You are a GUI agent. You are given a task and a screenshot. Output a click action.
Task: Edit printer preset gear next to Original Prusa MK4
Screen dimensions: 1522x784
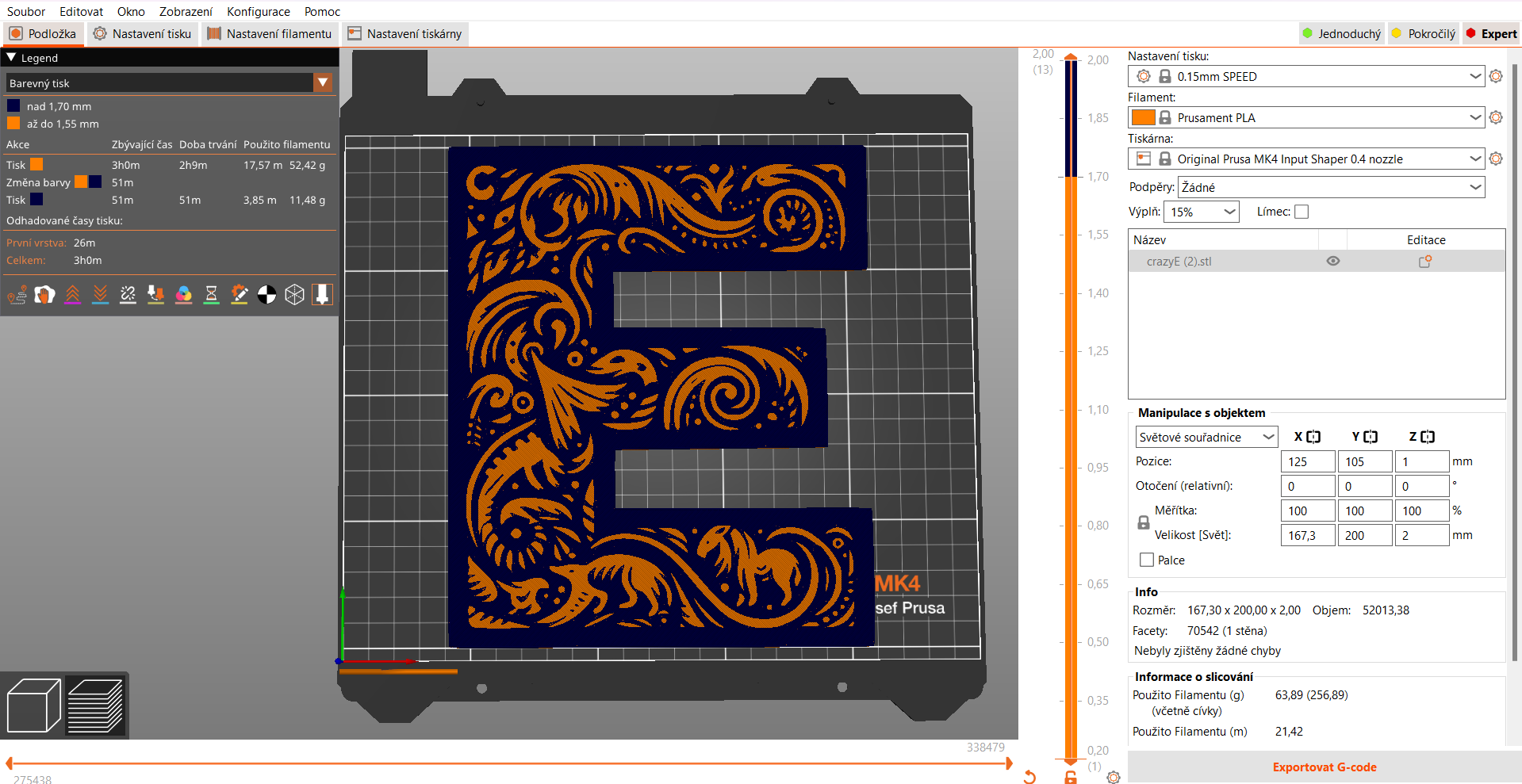(1496, 159)
